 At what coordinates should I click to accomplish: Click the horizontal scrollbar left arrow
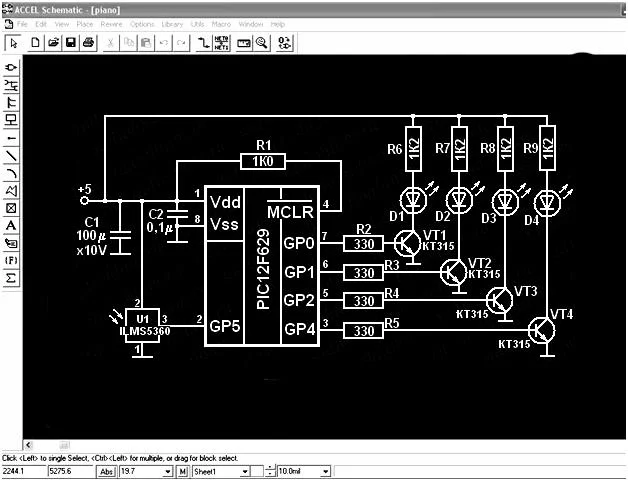pyautogui.click(x=28, y=445)
